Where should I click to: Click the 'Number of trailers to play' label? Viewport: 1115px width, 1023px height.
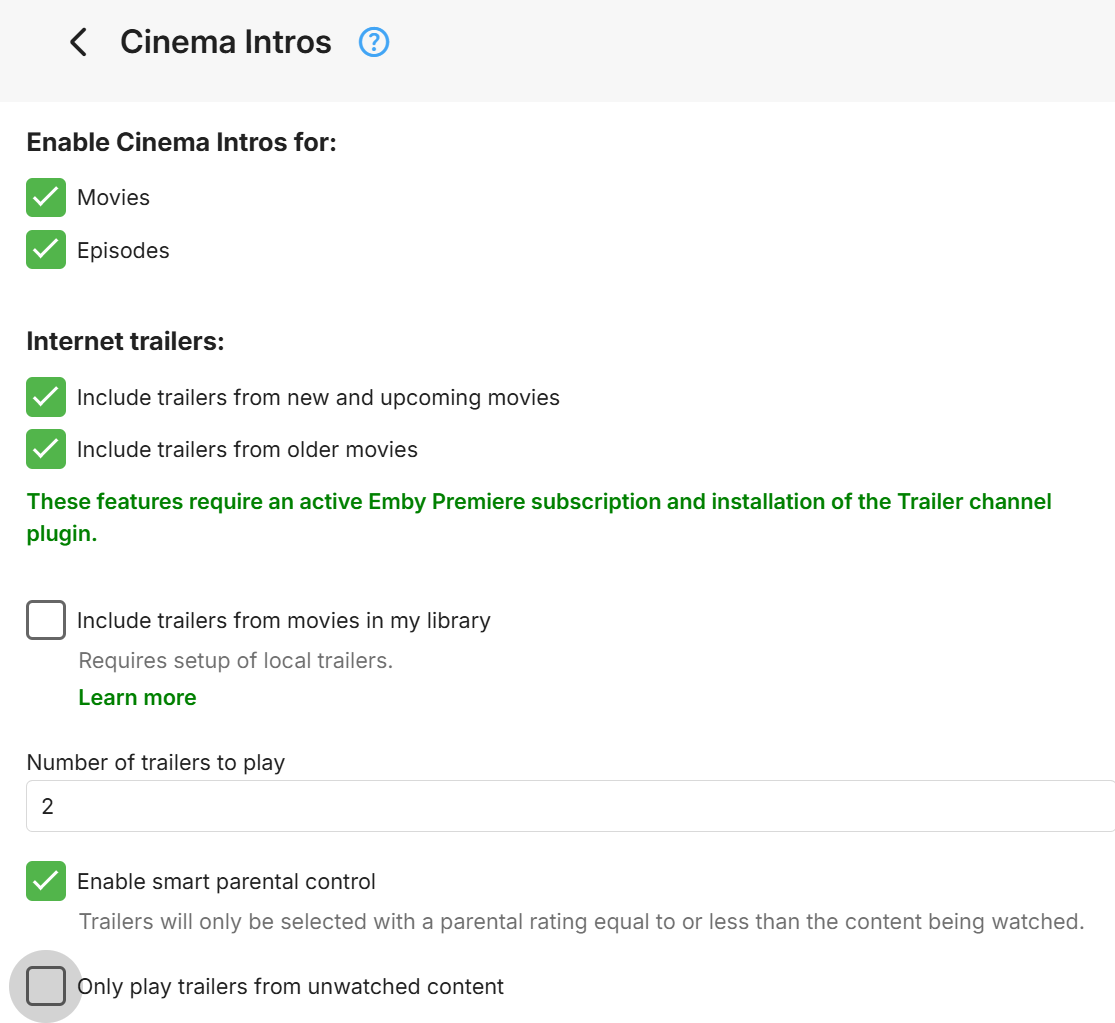pyautogui.click(x=155, y=762)
